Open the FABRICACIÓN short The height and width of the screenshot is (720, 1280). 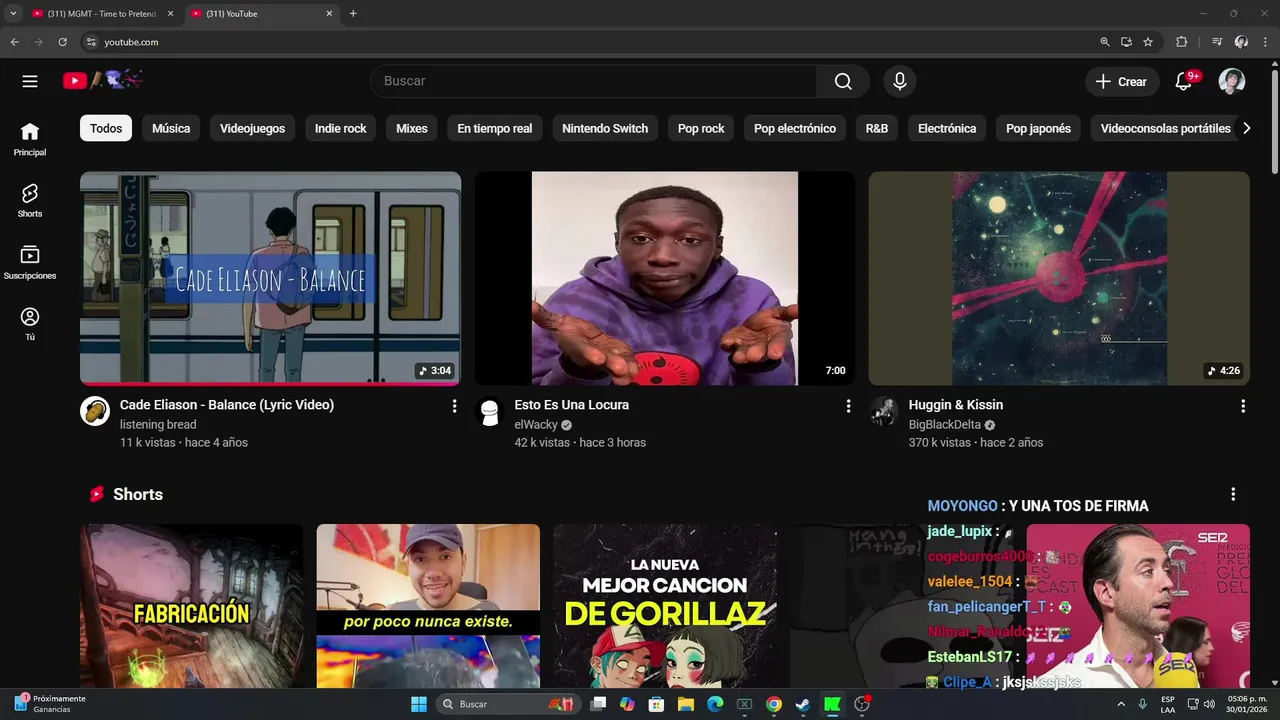(191, 606)
